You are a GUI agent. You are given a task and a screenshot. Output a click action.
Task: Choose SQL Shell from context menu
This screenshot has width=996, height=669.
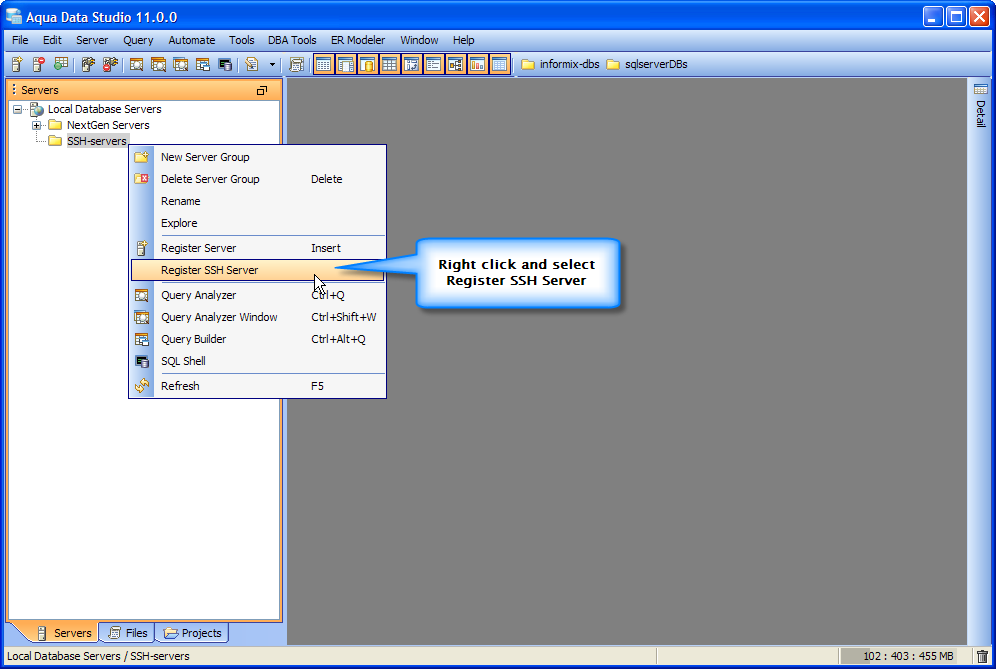click(257, 361)
